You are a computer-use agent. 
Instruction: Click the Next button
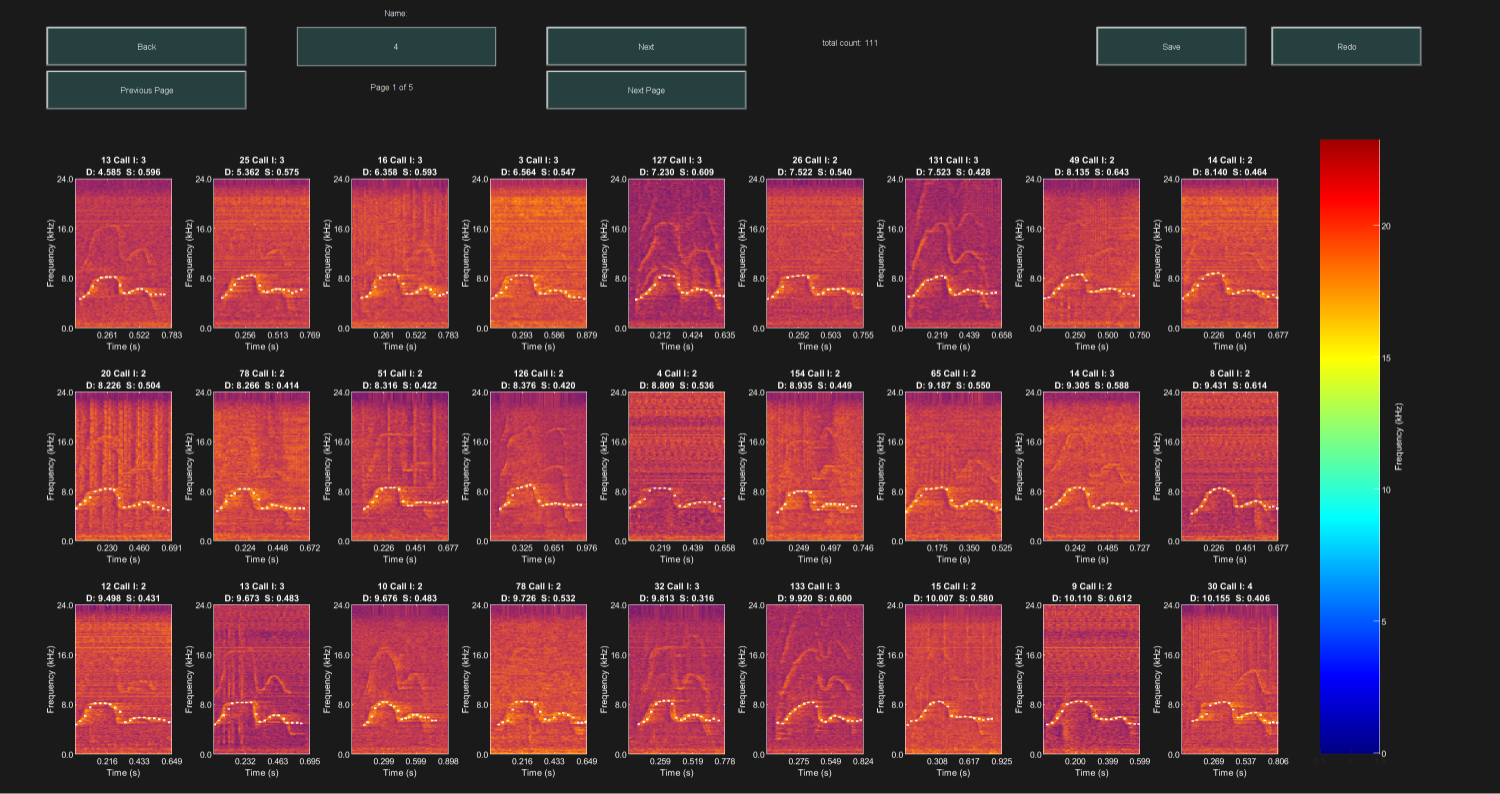click(646, 46)
